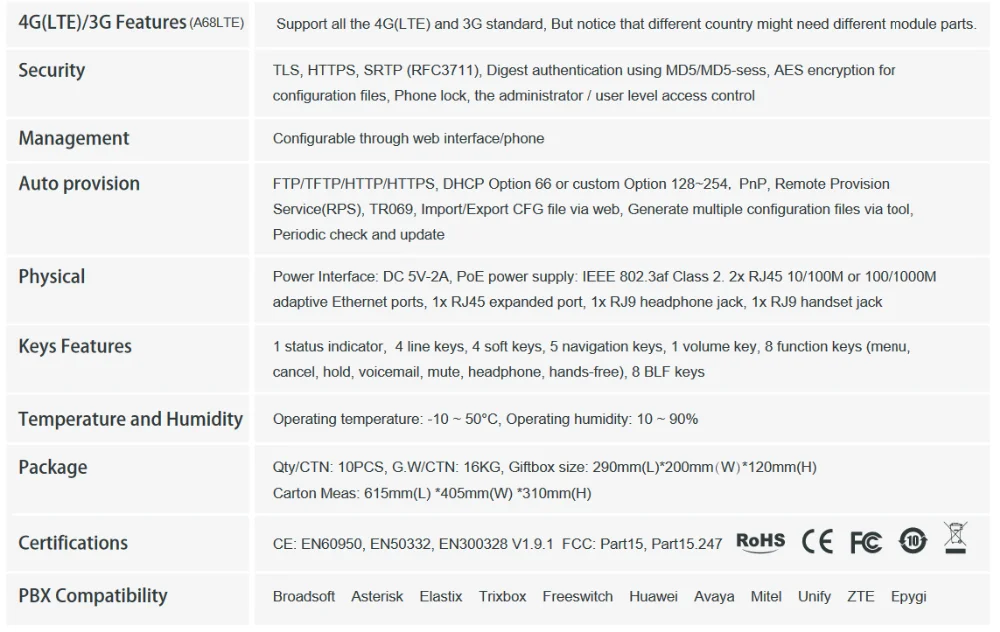Click the circular 10-year environmental icon
This screenshot has height=632, width=1000.
coord(913,541)
